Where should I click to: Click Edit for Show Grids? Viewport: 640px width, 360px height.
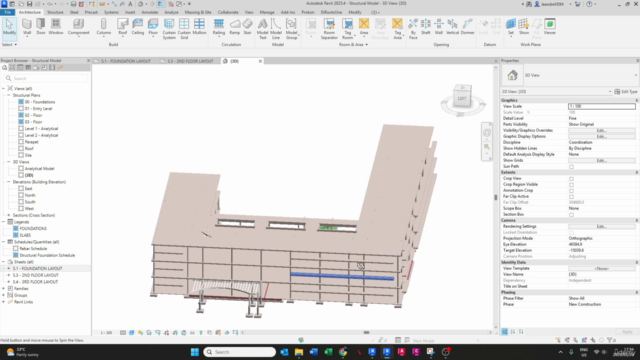point(602,160)
